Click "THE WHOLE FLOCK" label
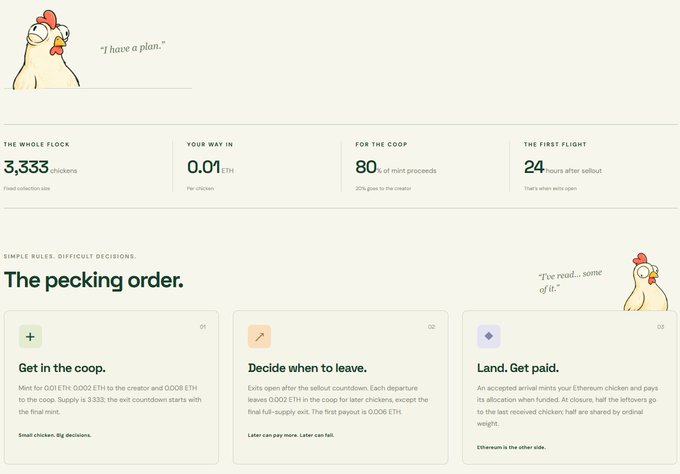Image resolution: width=680 pixels, height=474 pixels. [x=36, y=144]
